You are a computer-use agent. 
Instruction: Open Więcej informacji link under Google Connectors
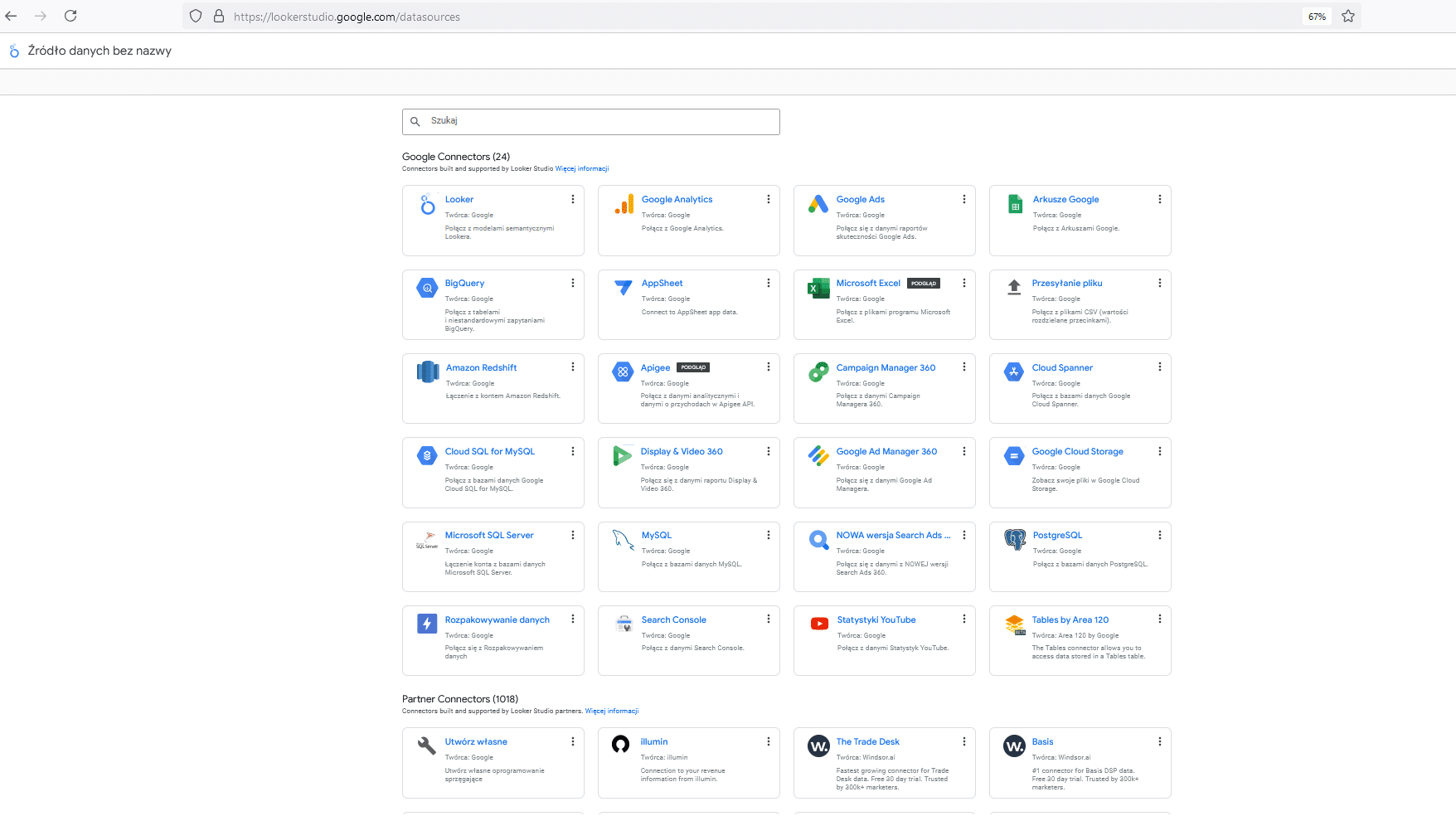coord(582,168)
